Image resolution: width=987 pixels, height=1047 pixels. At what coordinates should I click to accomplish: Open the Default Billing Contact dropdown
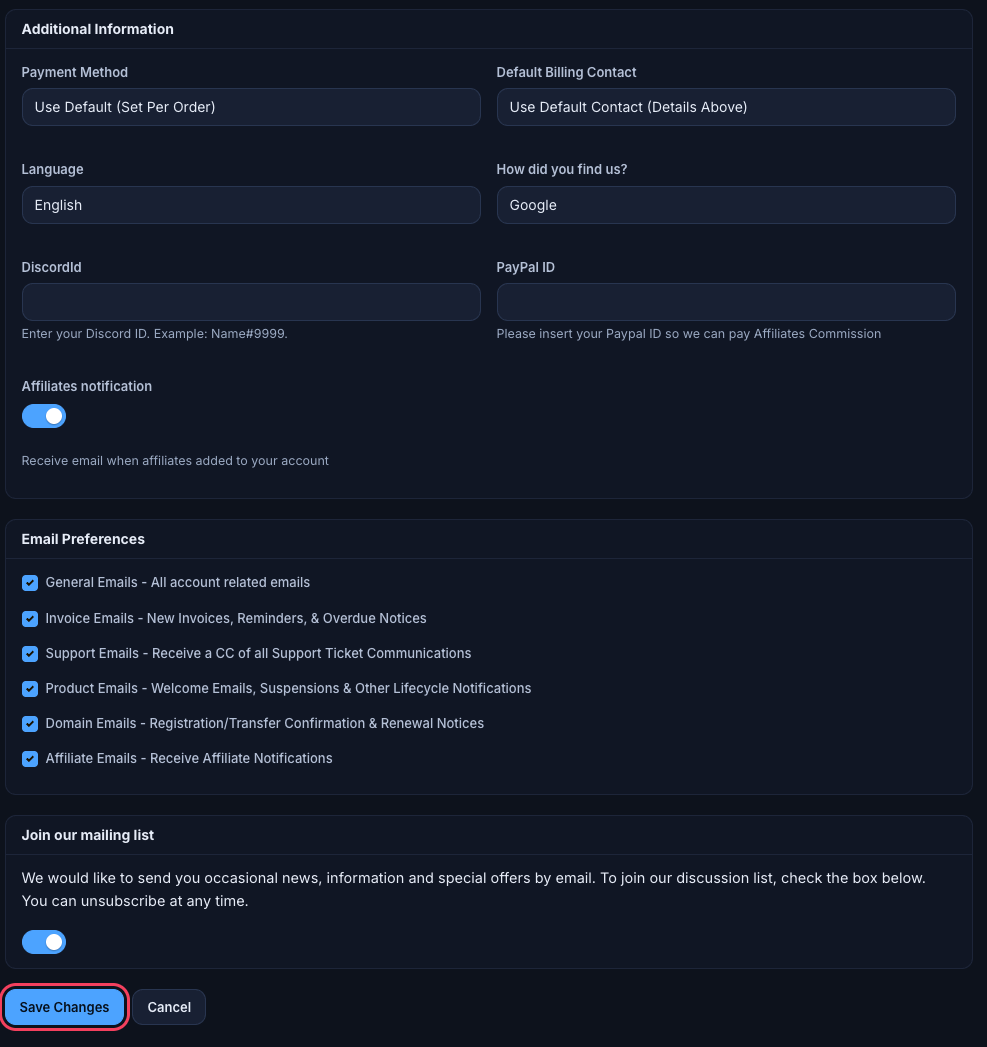coord(726,107)
